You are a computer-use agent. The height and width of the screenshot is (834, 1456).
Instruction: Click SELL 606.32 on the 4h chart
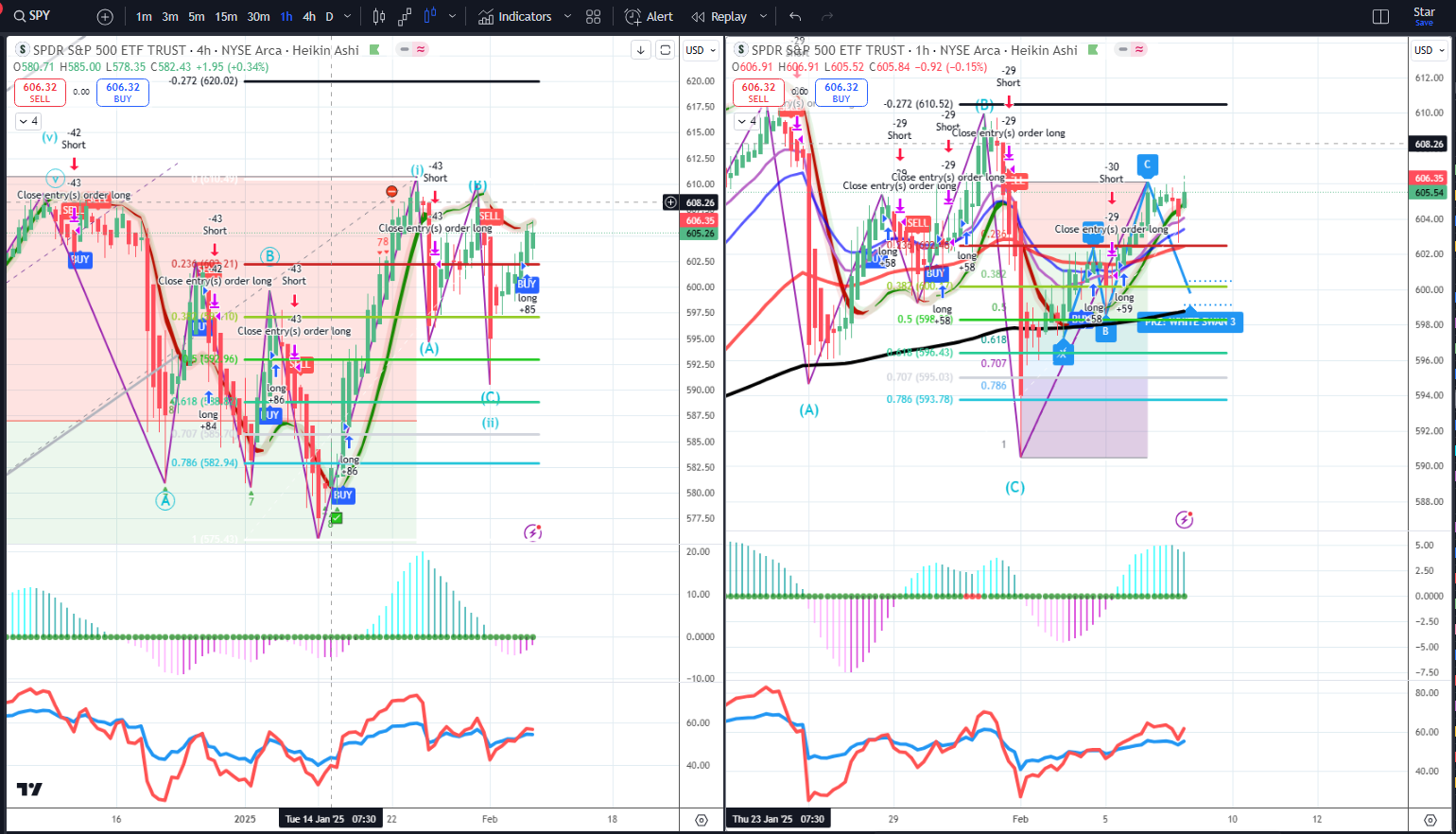tap(40, 92)
